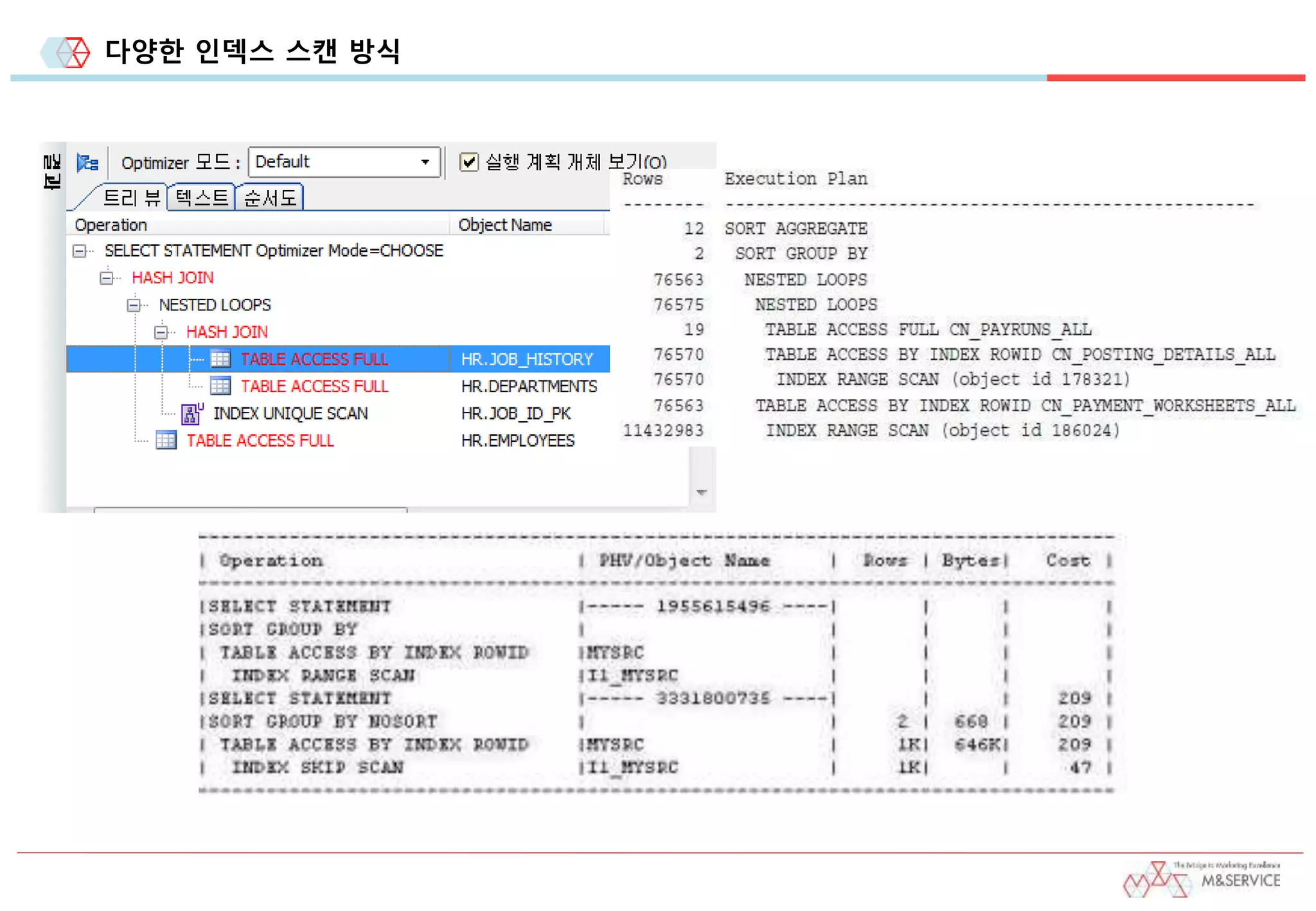Viewport: 1316px width, 911px height.
Task: Click the explain plan toolbar icon
Action: pos(87,163)
